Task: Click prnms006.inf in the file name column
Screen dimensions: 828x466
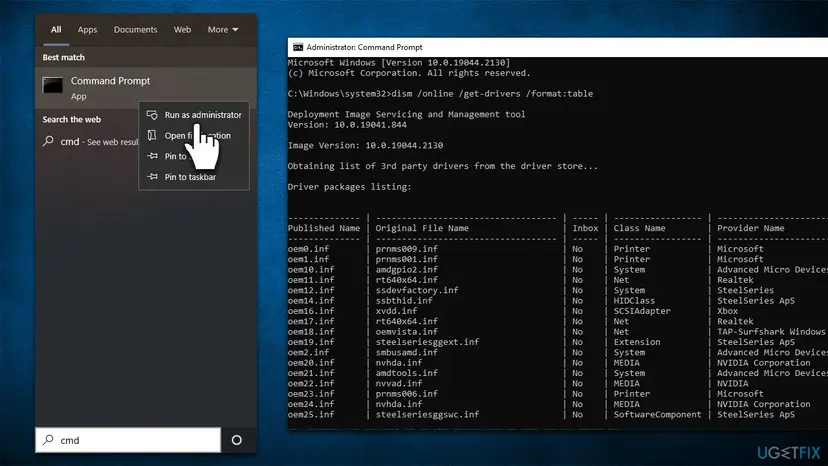Action: (x=407, y=394)
